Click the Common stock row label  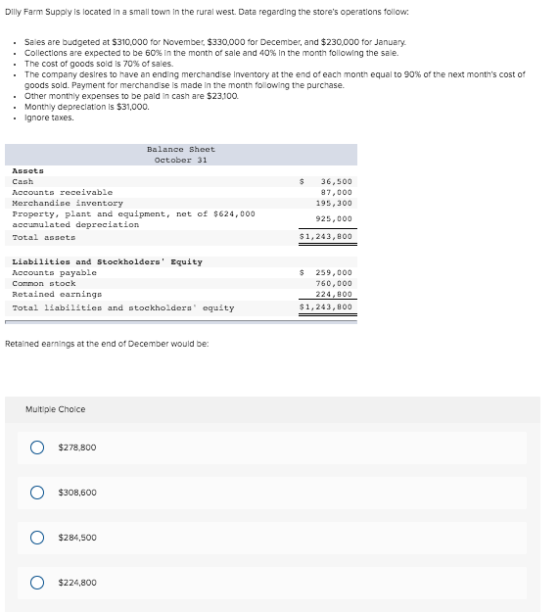44,283
